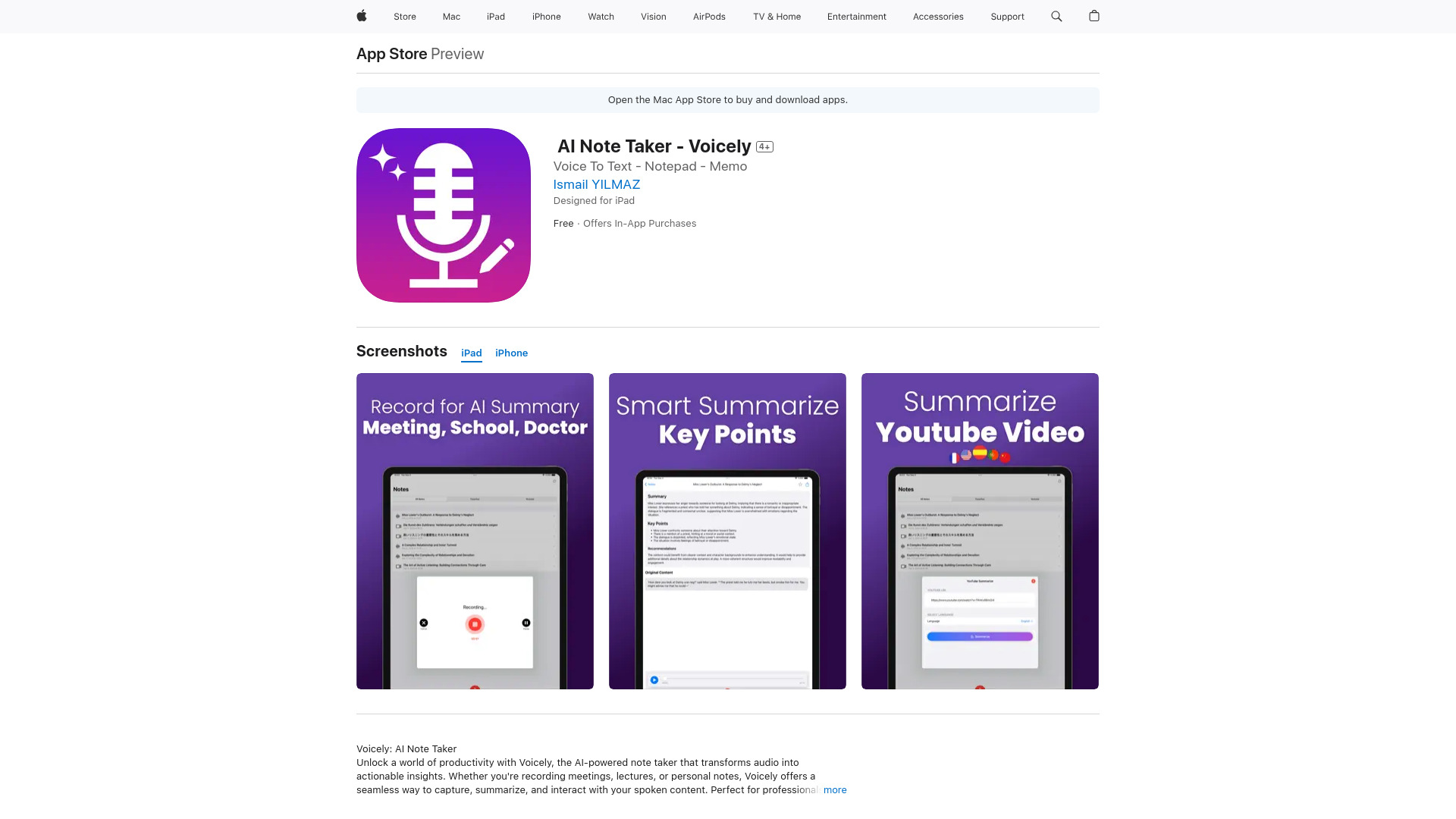The height and width of the screenshot is (819, 1456).
Task: Click the Search icon in navigation bar
Action: point(1056,16)
